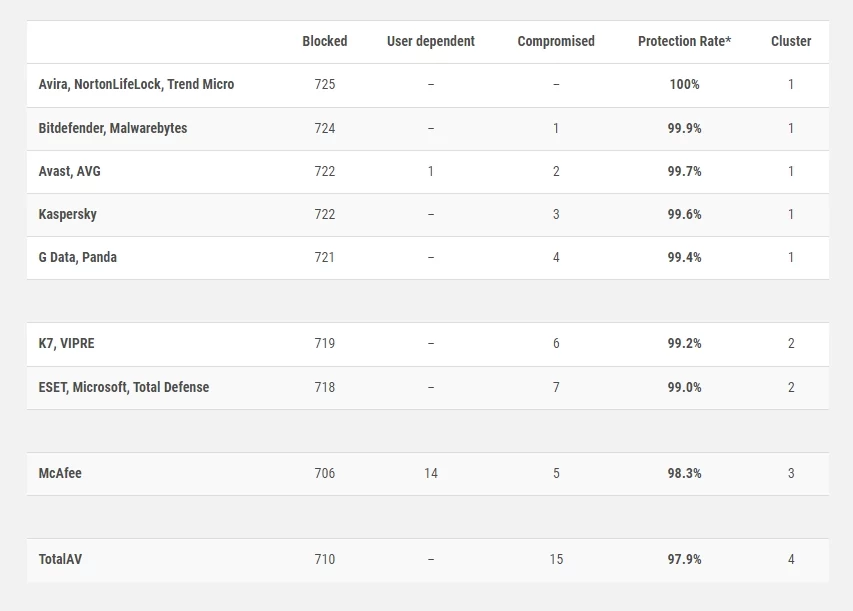The height and width of the screenshot is (611, 853).
Task: Click McAfee's user dependent value 14
Action: click(x=431, y=473)
